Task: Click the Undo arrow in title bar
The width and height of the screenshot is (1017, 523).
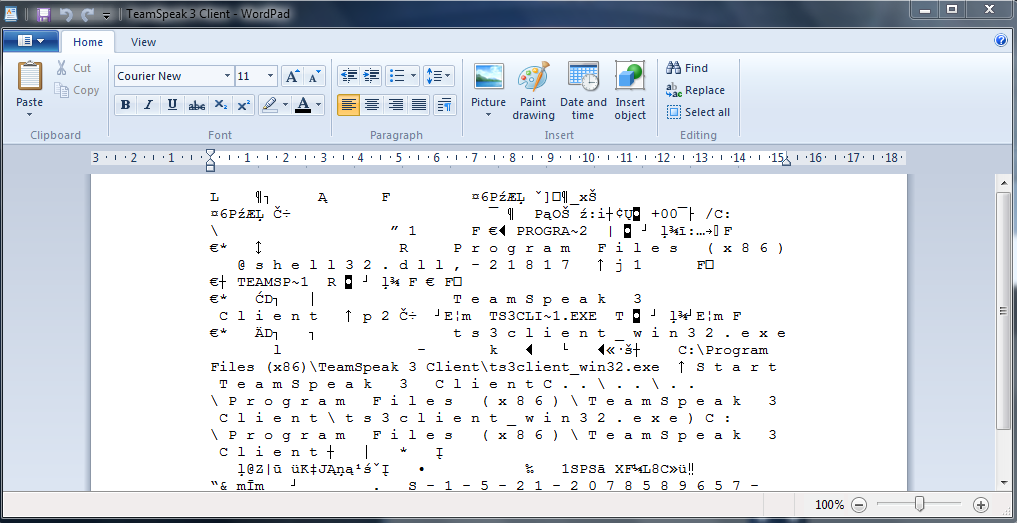Action: (x=66, y=14)
